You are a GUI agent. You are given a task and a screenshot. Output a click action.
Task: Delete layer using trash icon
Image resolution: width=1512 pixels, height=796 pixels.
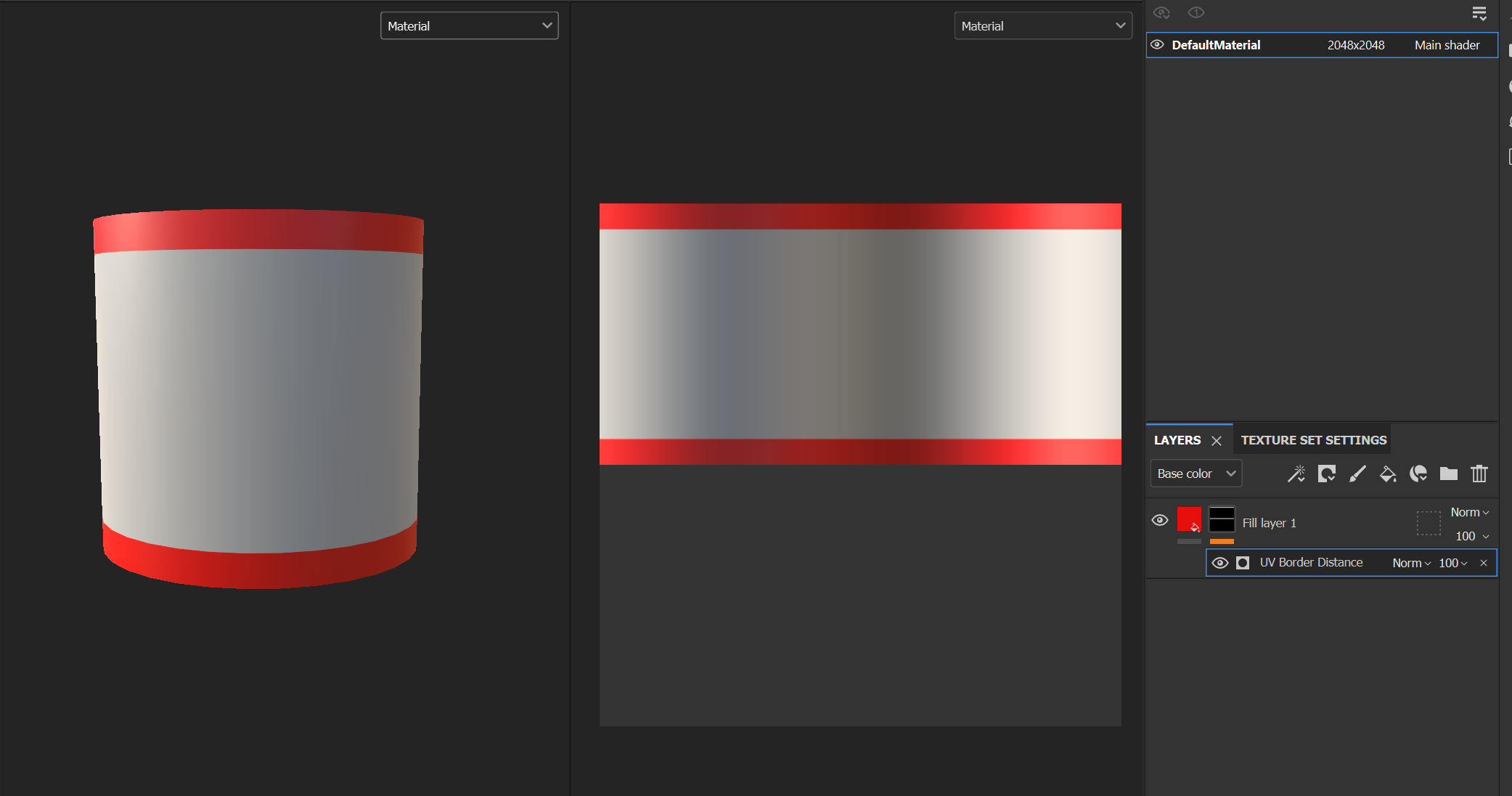[1479, 474]
